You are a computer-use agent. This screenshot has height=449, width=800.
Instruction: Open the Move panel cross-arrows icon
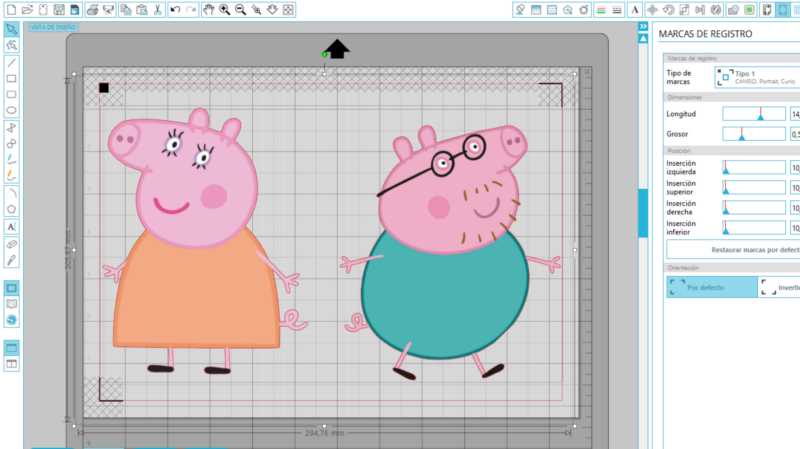(x=652, y=10)
